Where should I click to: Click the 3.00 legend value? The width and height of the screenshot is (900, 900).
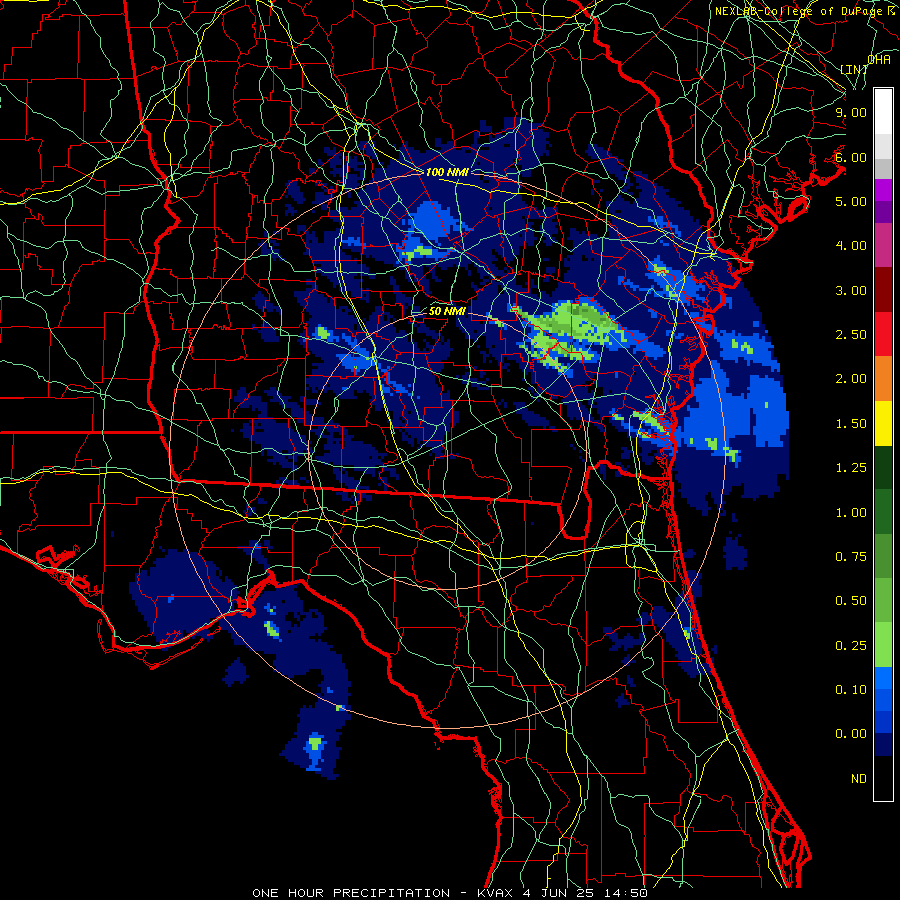coord(851,290)
